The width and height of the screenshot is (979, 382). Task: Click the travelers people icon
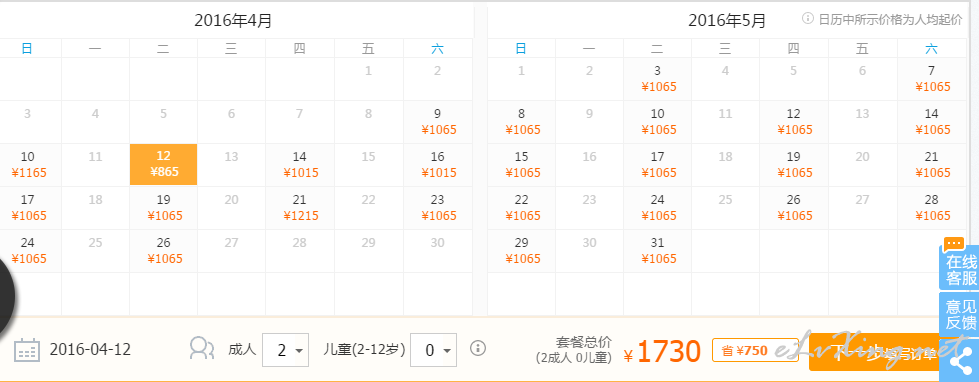pyautogui.click(x=202, y=349)
